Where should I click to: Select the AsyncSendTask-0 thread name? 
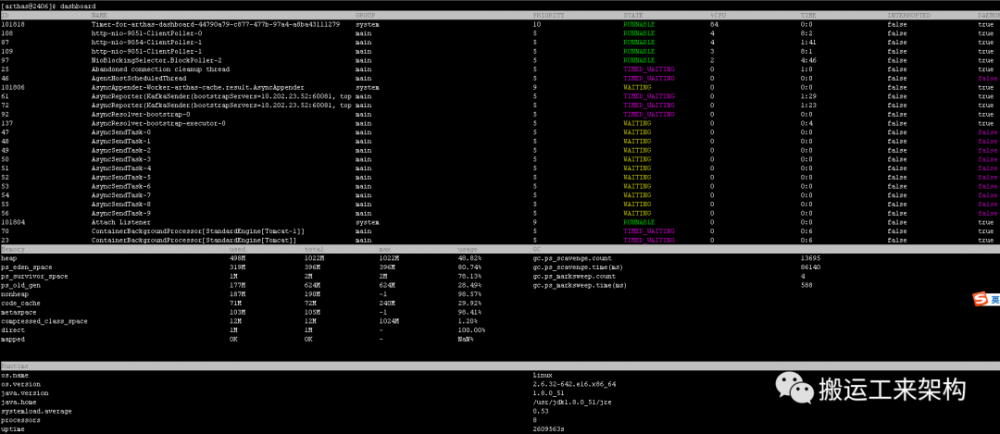pos(121,132)
